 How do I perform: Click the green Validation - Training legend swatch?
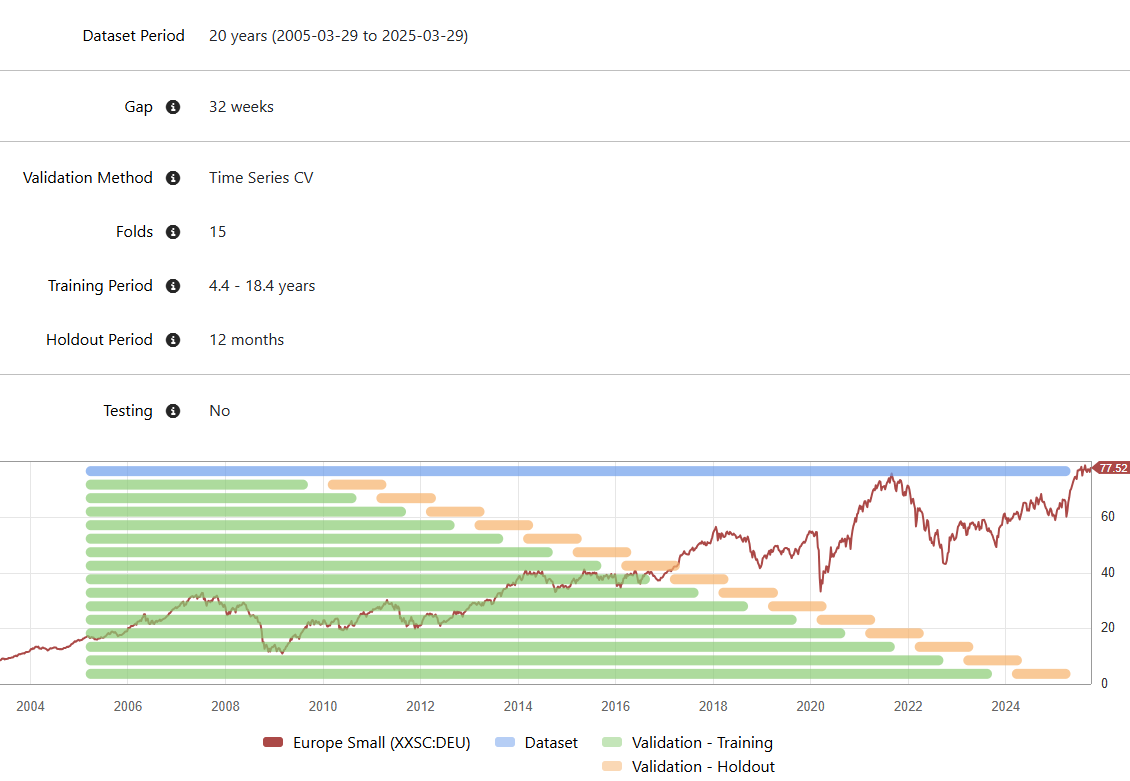613,743
